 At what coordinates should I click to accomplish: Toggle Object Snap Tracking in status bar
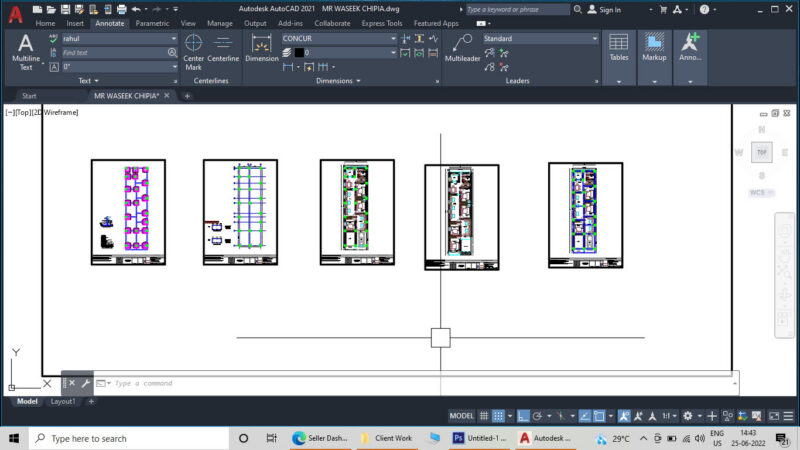pos(585,416)
